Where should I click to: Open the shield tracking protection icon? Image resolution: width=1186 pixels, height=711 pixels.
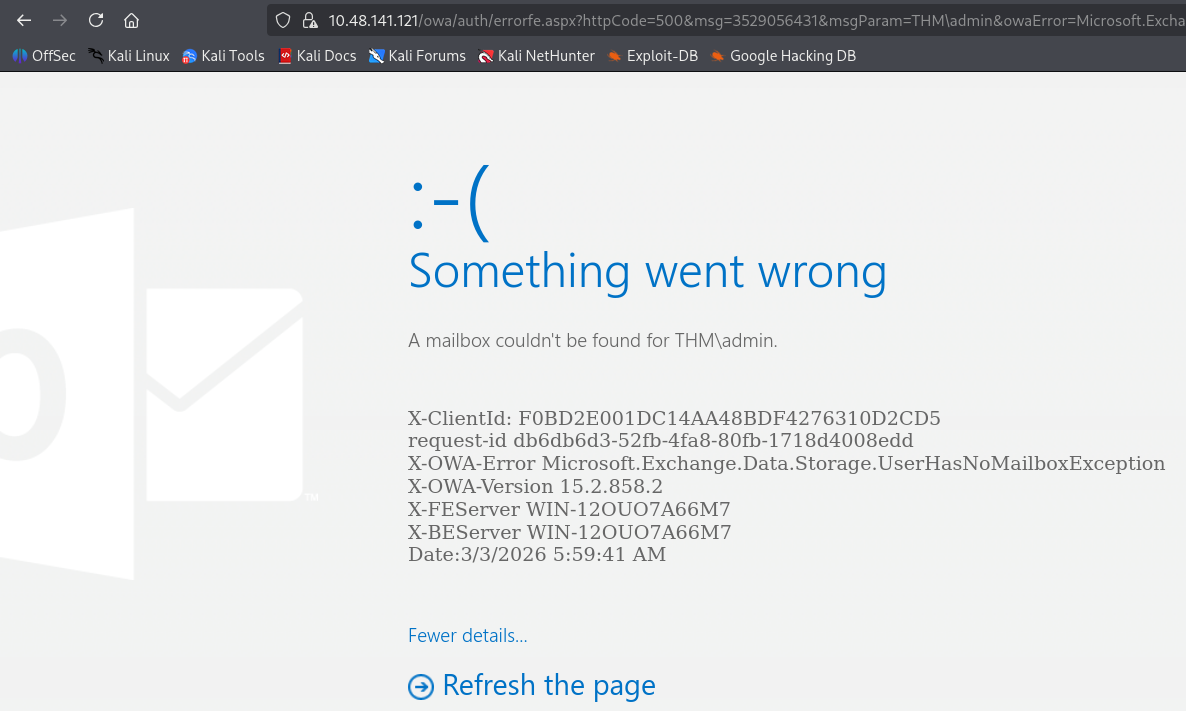283,20
